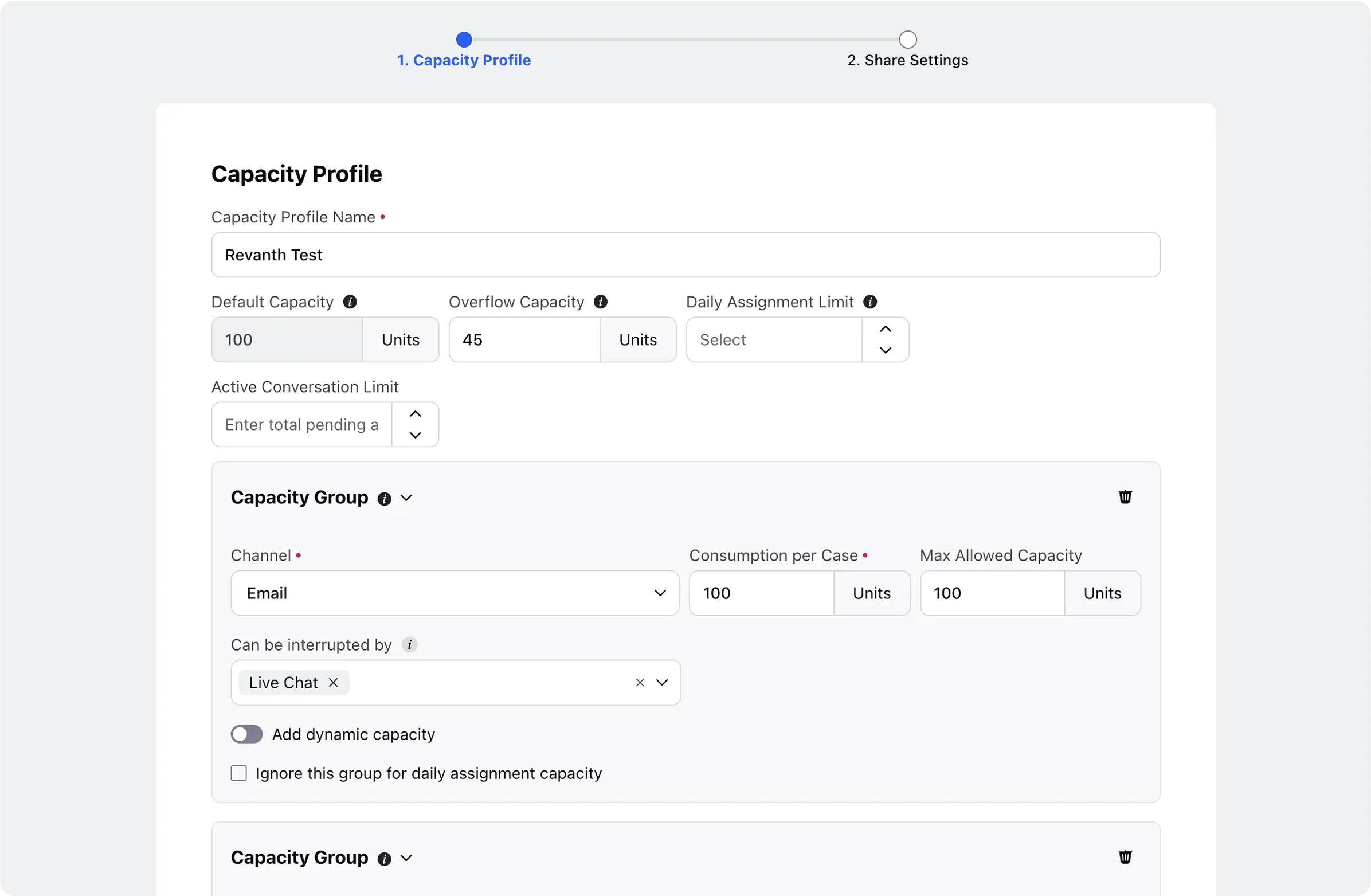Viewport: 1371px width, 896px height.
Task: Click the Default Capacity info icon
Action: pos(350,302)
